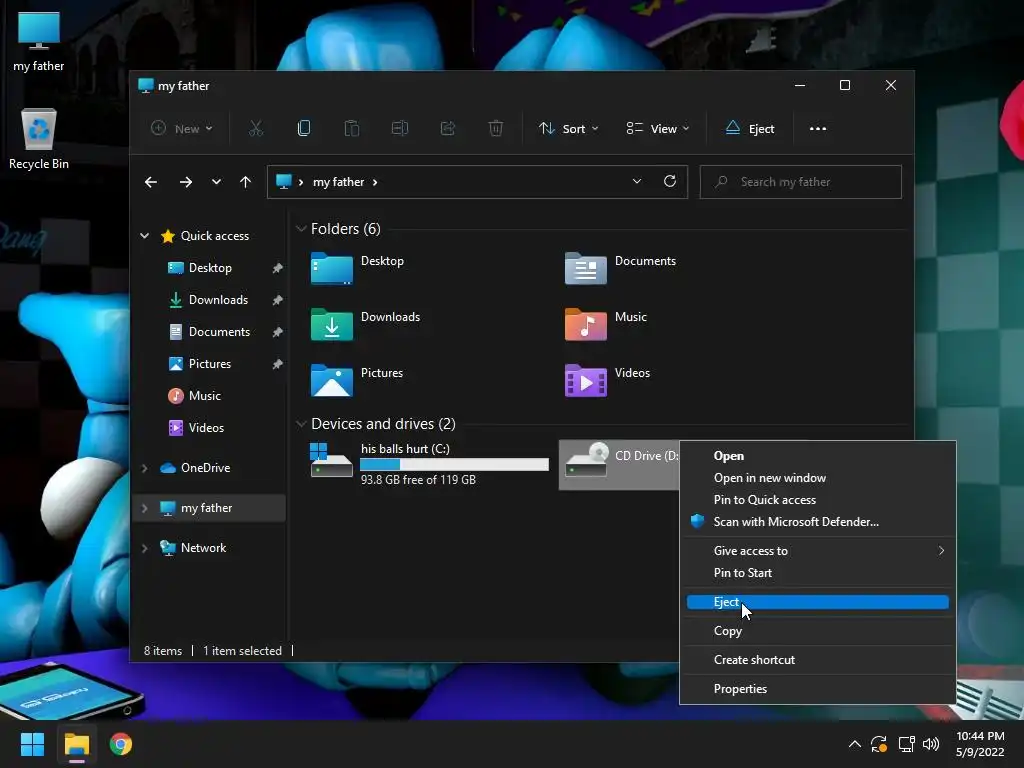Open the Pictures folder in Folders section

(332, 380)
